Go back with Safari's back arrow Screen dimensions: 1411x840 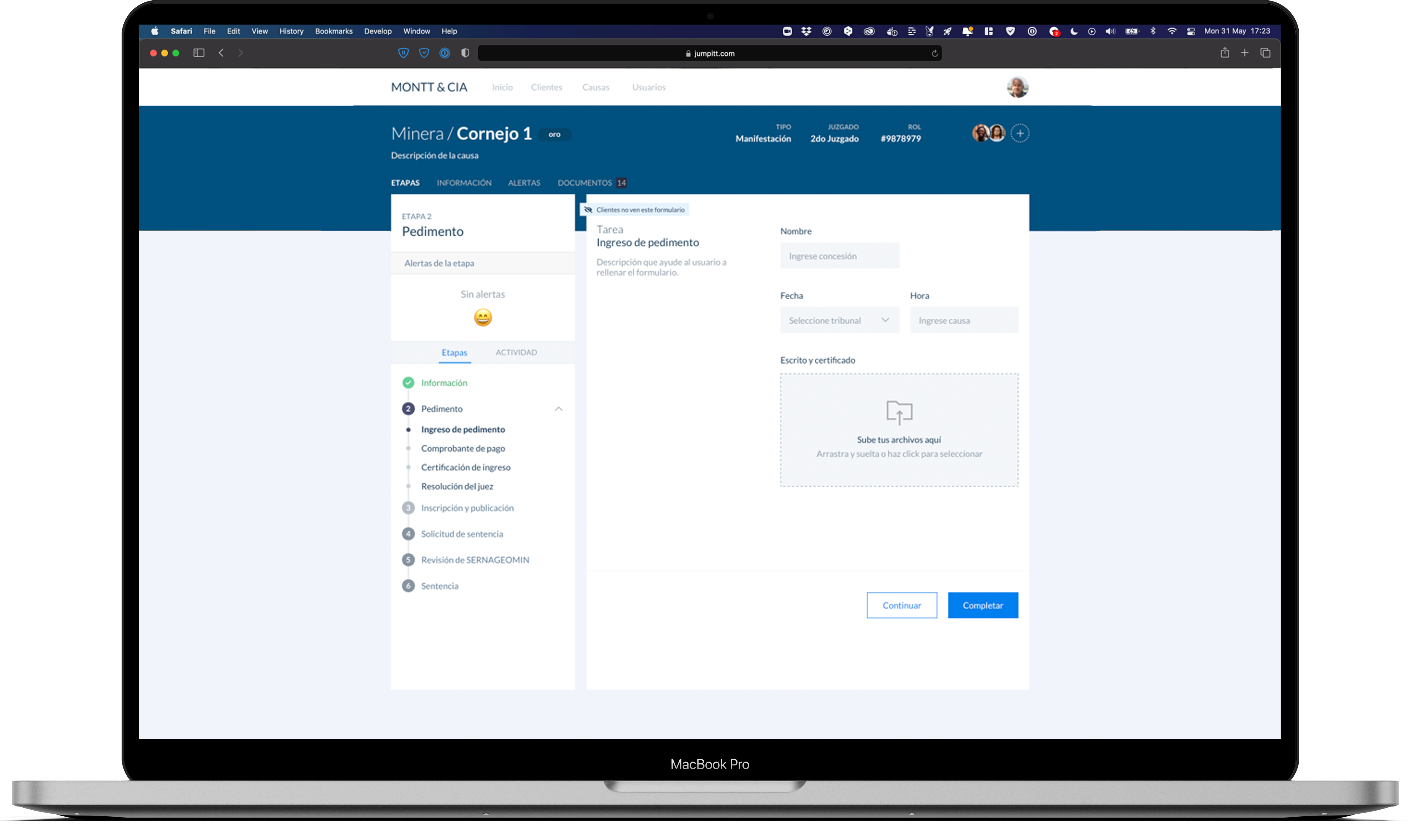(221, 53)
